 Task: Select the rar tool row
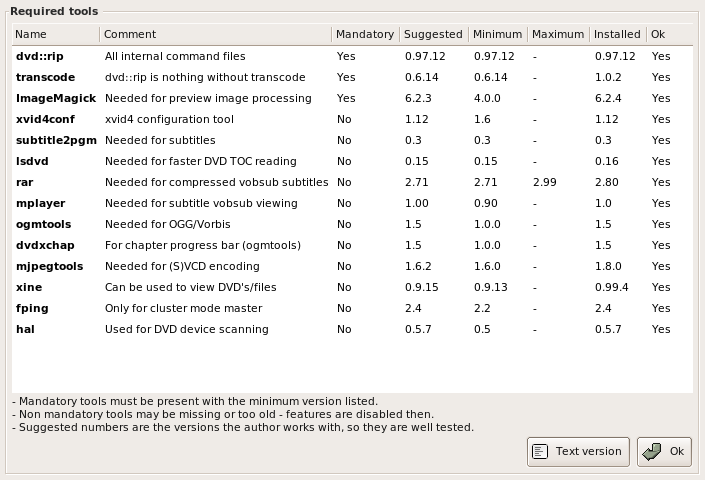pyautogui.click(x=352, y=182)
